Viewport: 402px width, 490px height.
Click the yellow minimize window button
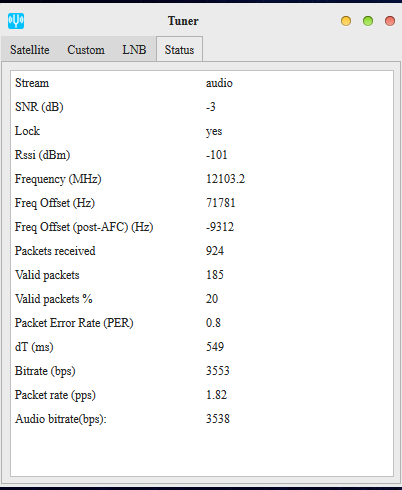[x=346, y=21]
